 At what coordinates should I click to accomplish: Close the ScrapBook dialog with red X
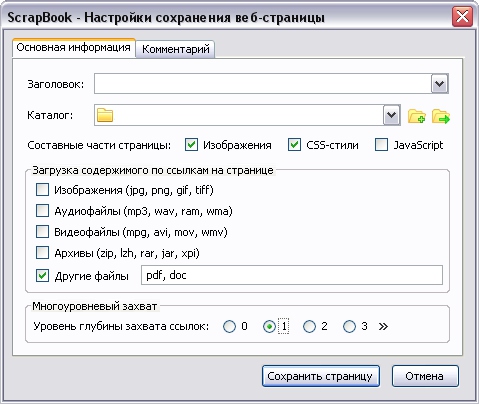point(462,17)
